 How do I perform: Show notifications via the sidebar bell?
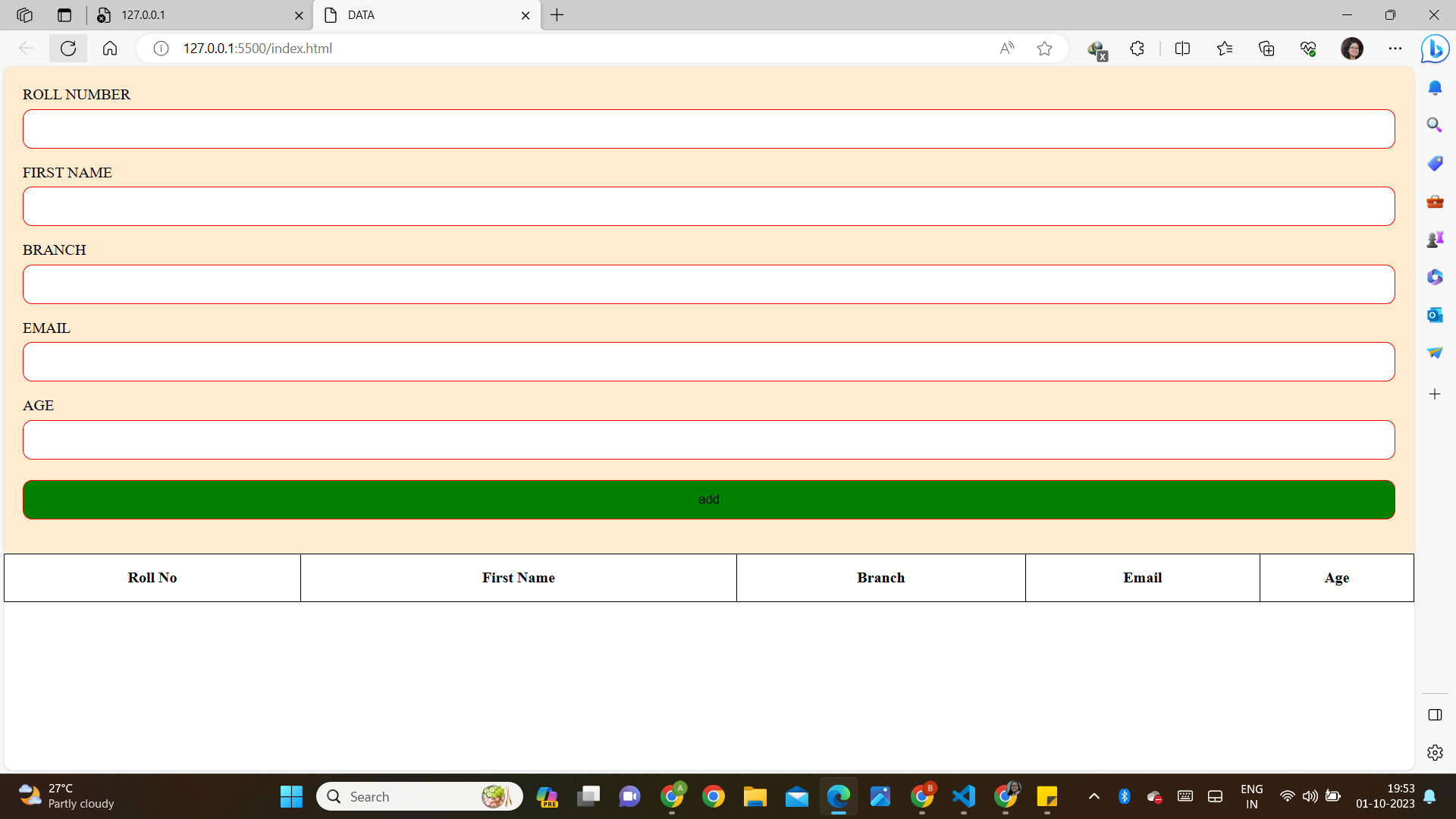(1436, 87)
